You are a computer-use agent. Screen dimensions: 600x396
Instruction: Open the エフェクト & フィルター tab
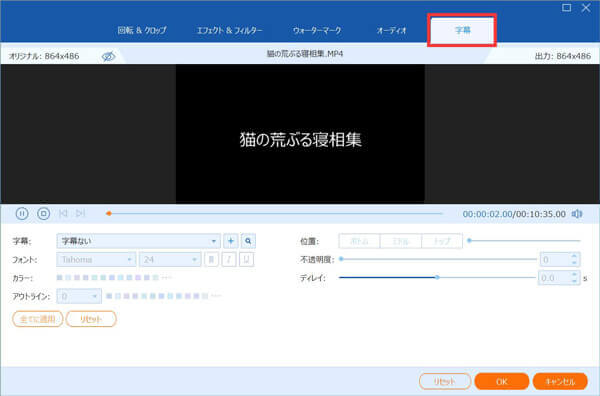tap(229, 30)
